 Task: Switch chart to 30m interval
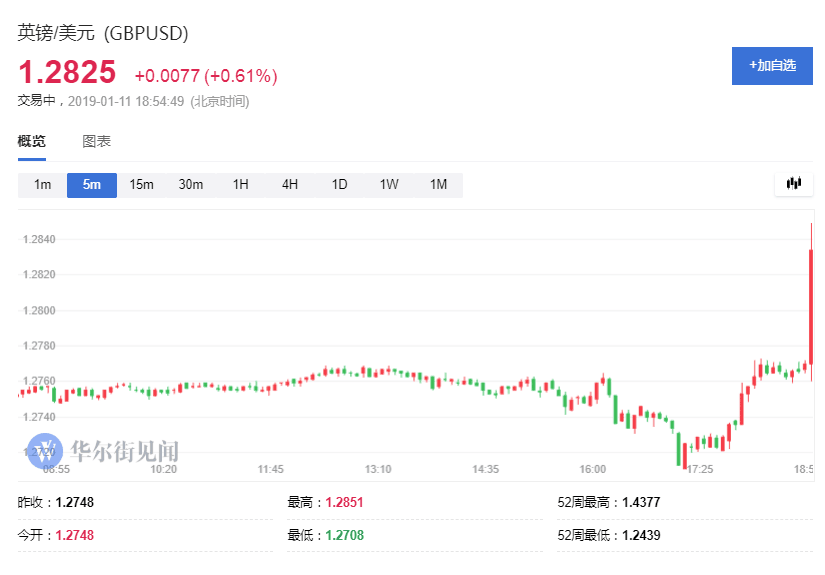click(191, 185)
